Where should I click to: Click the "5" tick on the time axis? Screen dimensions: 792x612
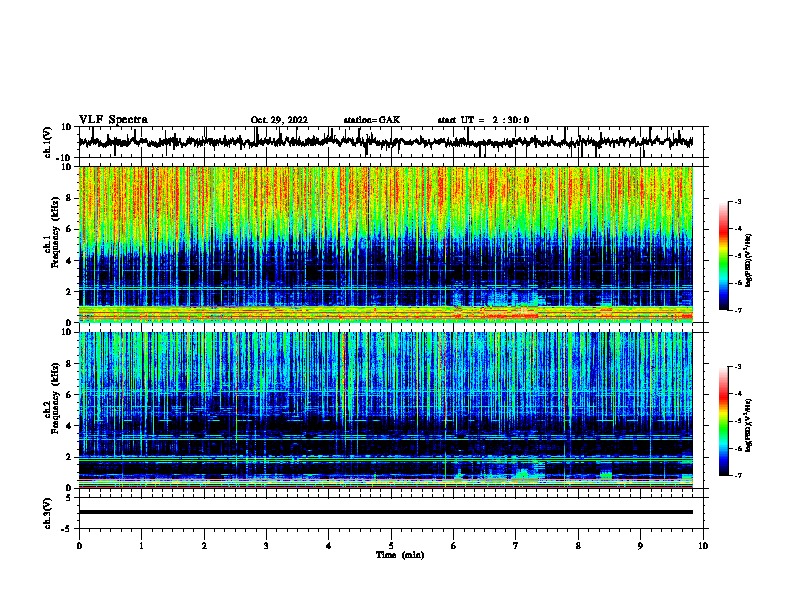(391, 546)
